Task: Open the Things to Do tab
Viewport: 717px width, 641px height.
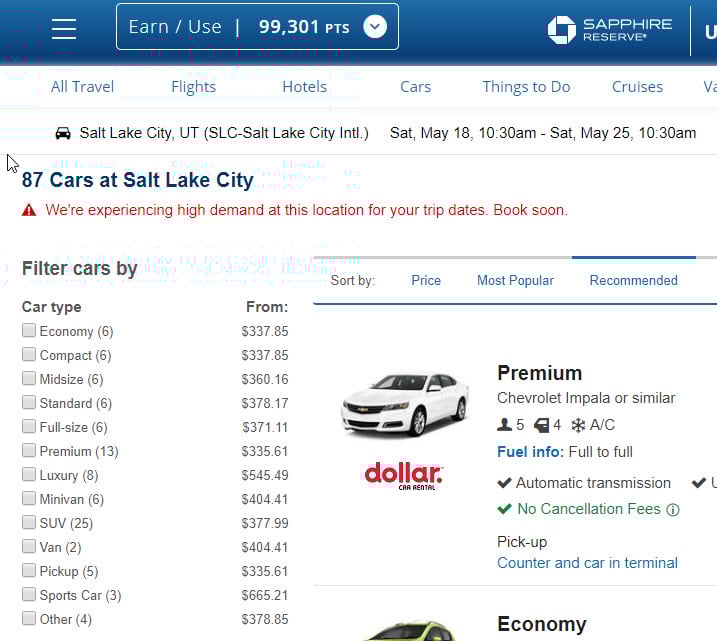Action: [526, 86]
